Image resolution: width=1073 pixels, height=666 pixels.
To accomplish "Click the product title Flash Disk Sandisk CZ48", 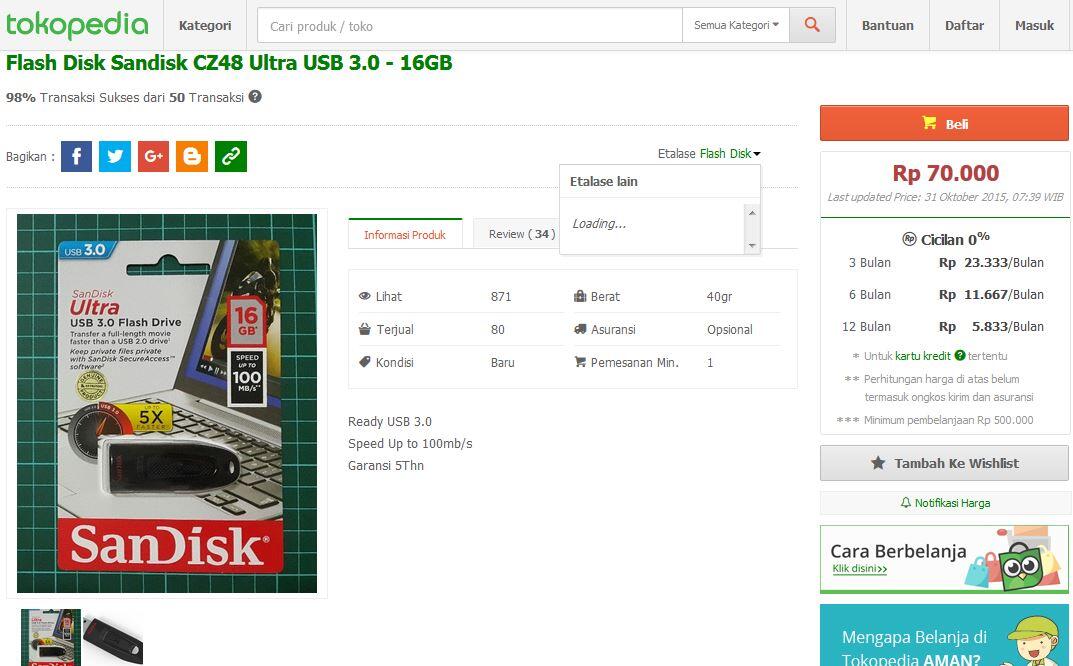I will [229, 63].
